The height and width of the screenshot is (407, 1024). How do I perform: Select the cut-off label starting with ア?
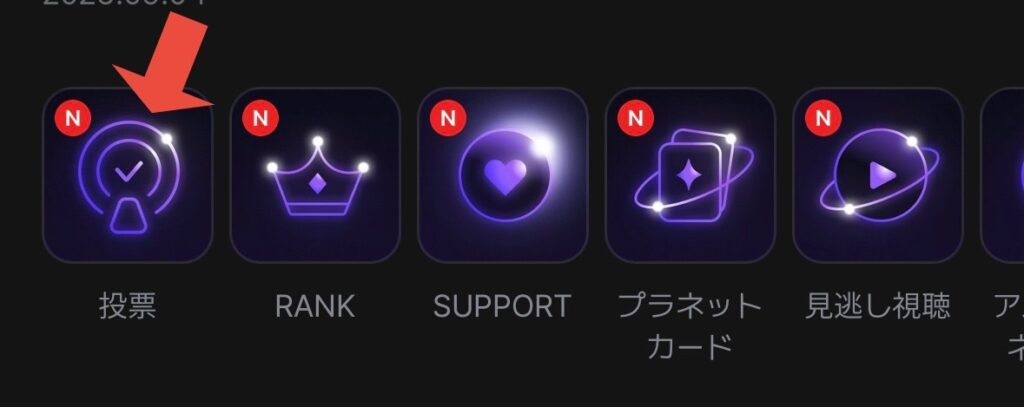1010,326
